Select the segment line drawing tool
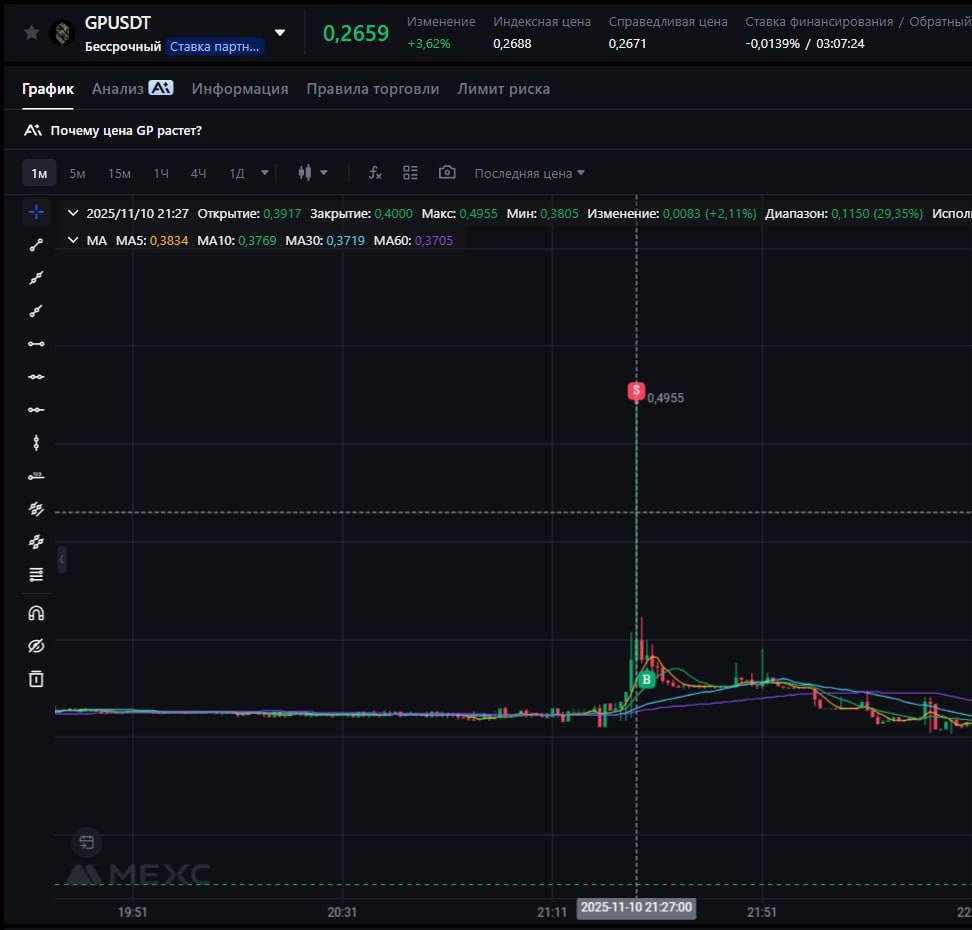The height and width of the screenshot is (930, 972). tap(36, 245)
